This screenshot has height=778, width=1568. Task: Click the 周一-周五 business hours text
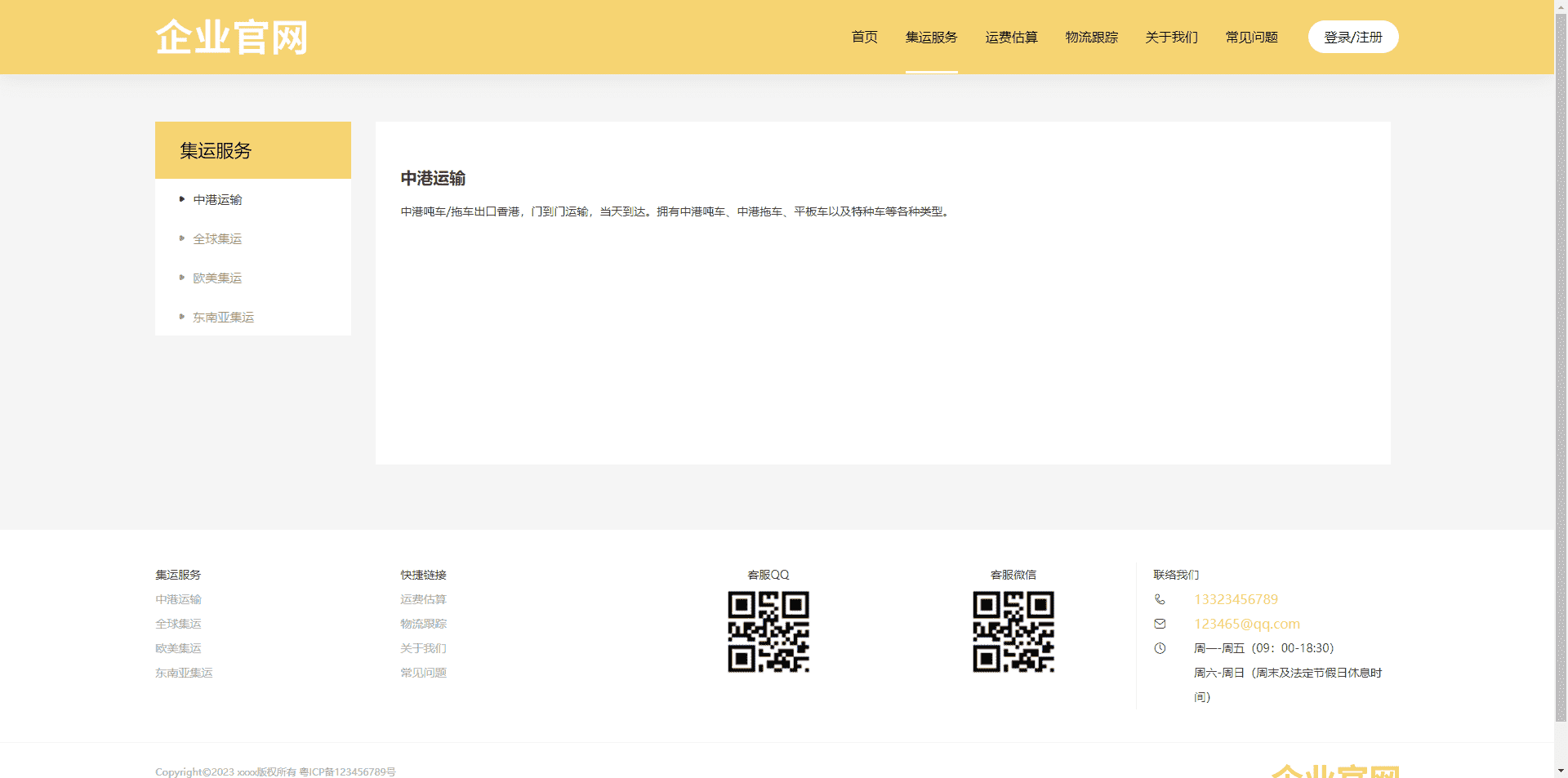(x=1264, y=648)
